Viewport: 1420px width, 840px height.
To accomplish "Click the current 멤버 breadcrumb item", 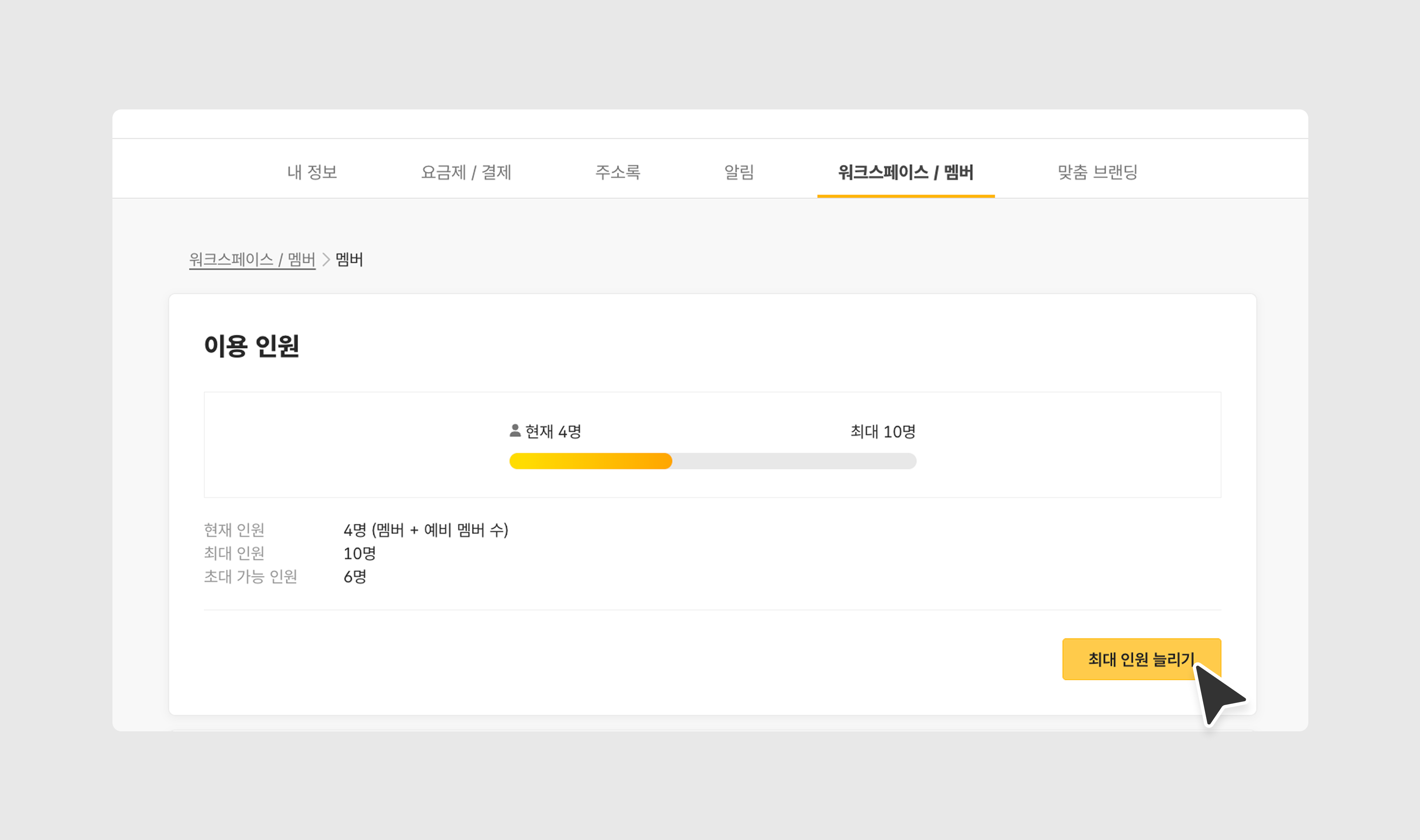I will (x=349, y=259).
